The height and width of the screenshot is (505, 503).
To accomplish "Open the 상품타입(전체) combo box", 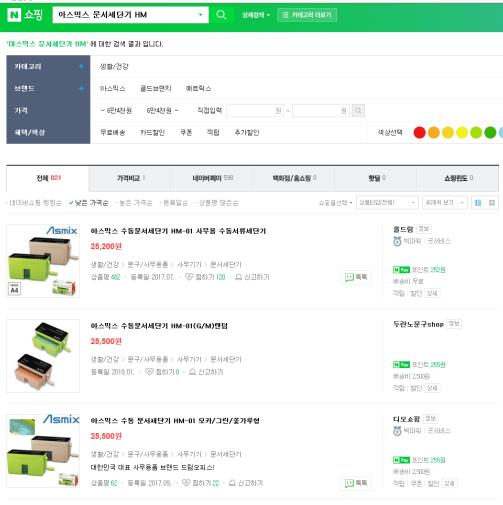I will (x=387, y=203).
